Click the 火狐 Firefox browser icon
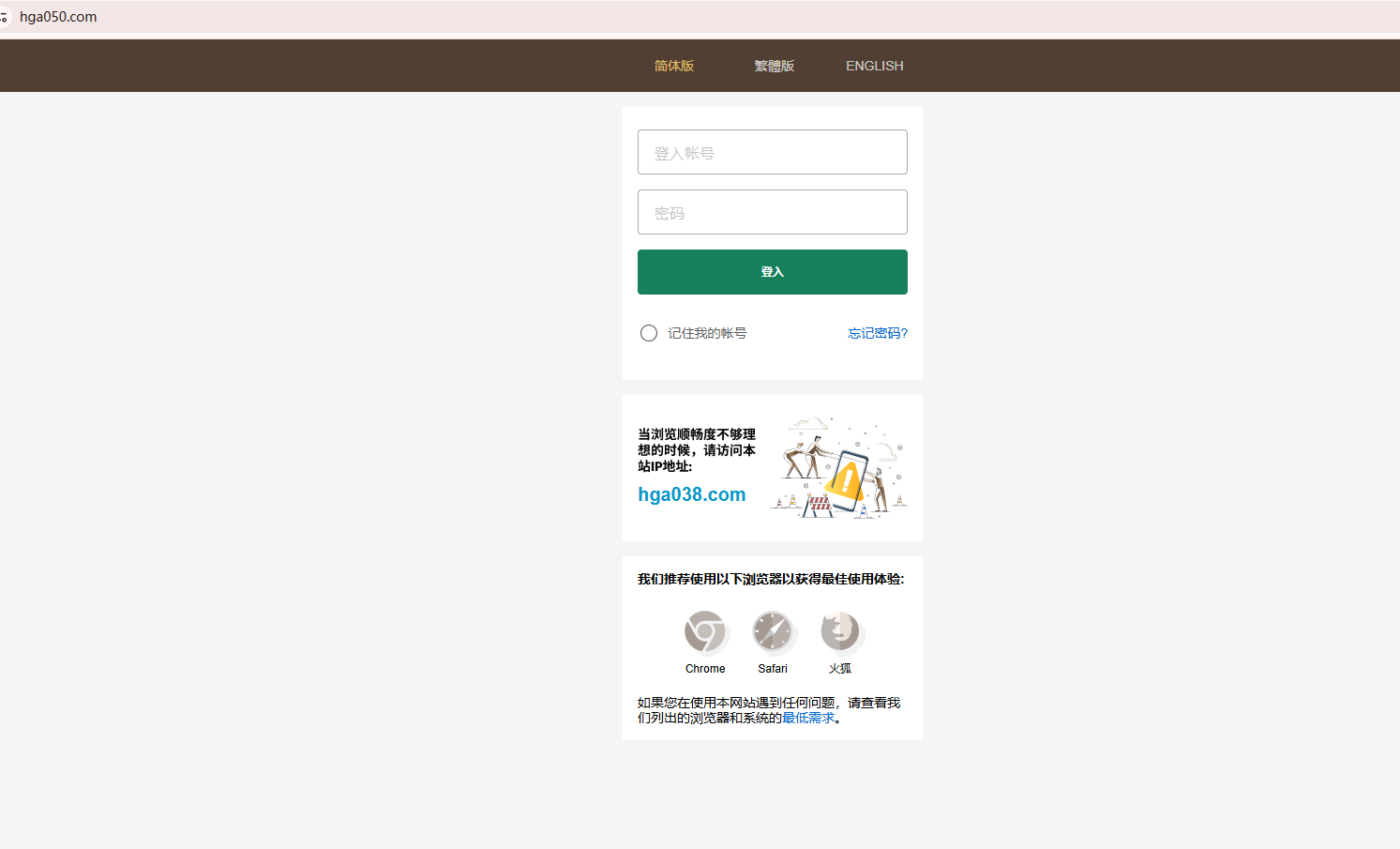Viewport: 1400px width, 849px height. [x=840, y=632]
